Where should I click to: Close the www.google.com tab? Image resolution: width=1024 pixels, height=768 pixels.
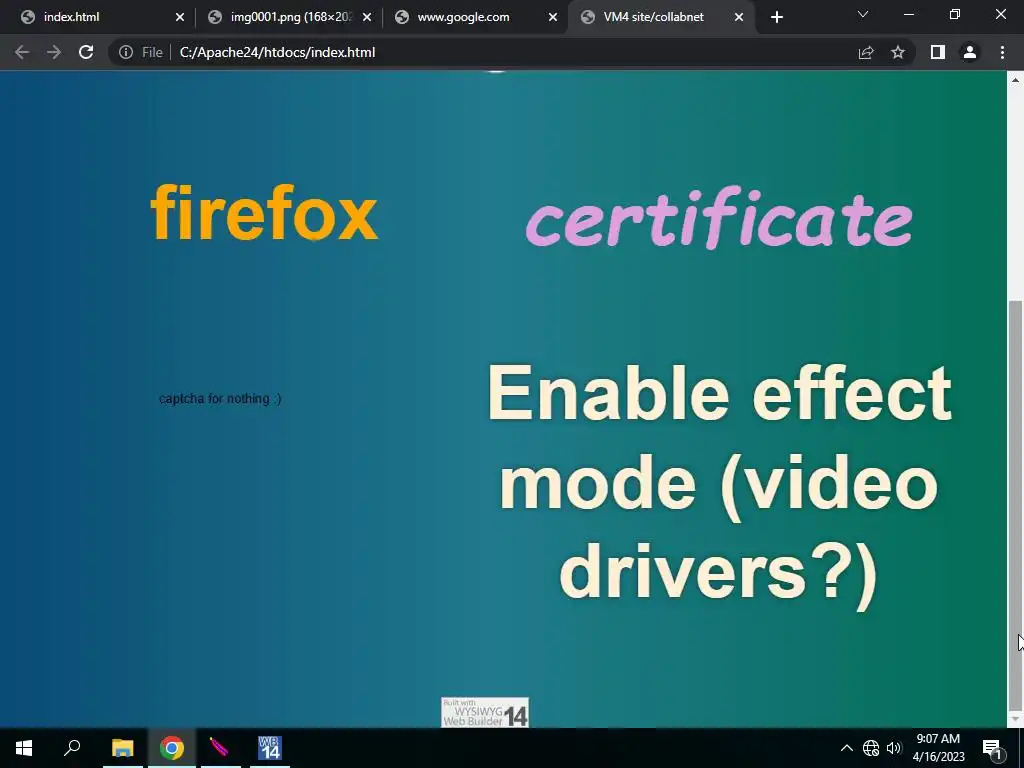coord(553,17)
